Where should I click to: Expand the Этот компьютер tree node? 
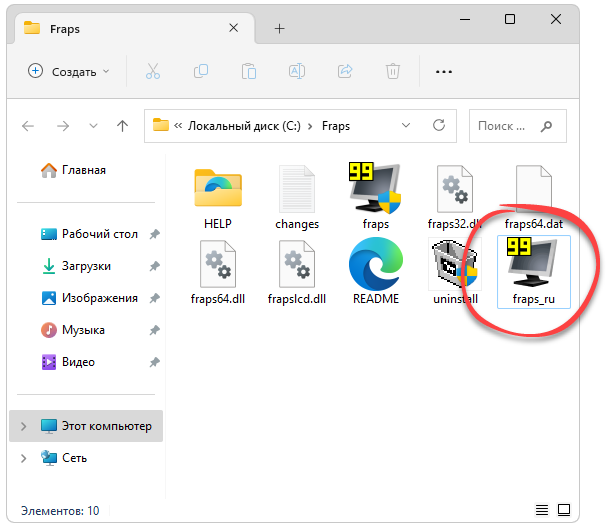click(23, 426)
